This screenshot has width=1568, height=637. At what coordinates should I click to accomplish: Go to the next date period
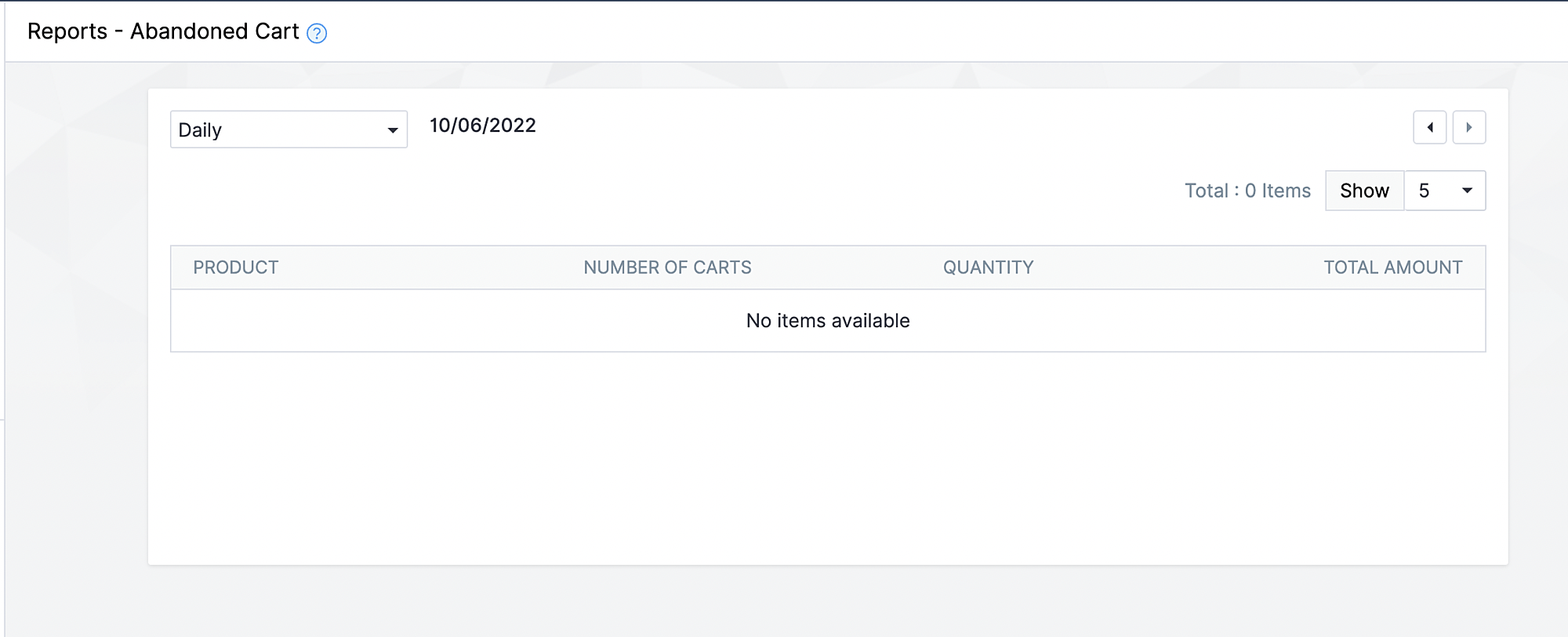click(1468, 127)
